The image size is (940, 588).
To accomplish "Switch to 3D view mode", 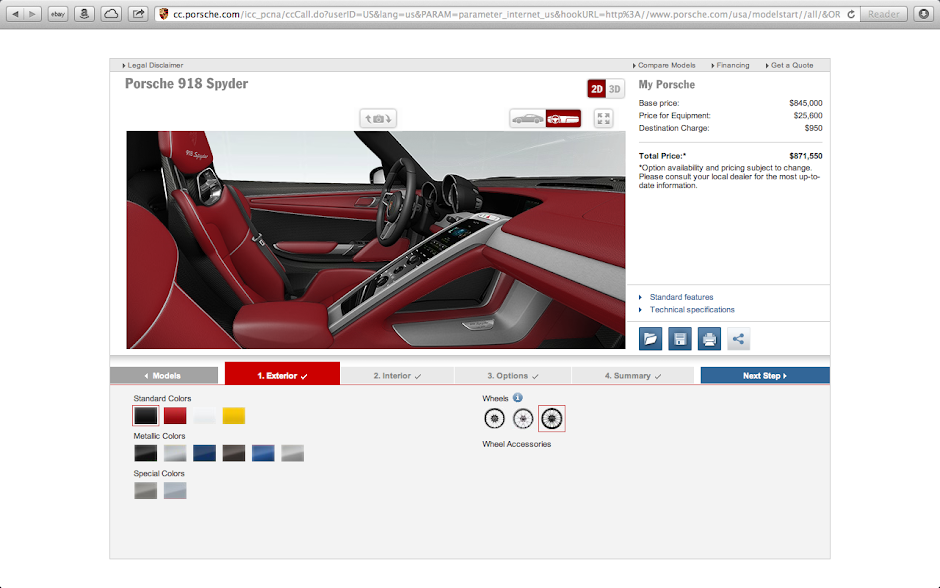I will coord(615,89).
